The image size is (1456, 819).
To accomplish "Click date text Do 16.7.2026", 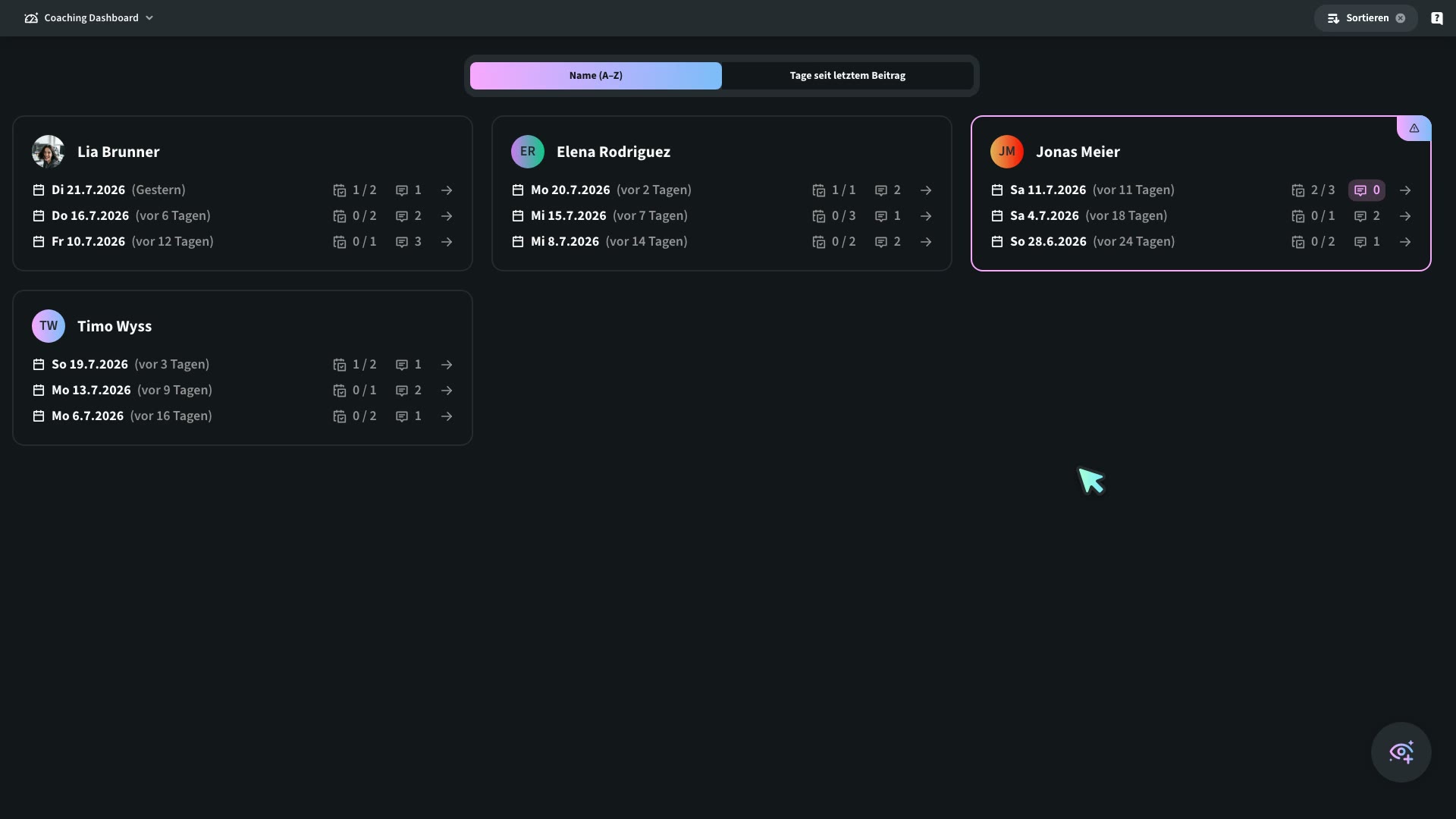I will [x=90, y=216].
